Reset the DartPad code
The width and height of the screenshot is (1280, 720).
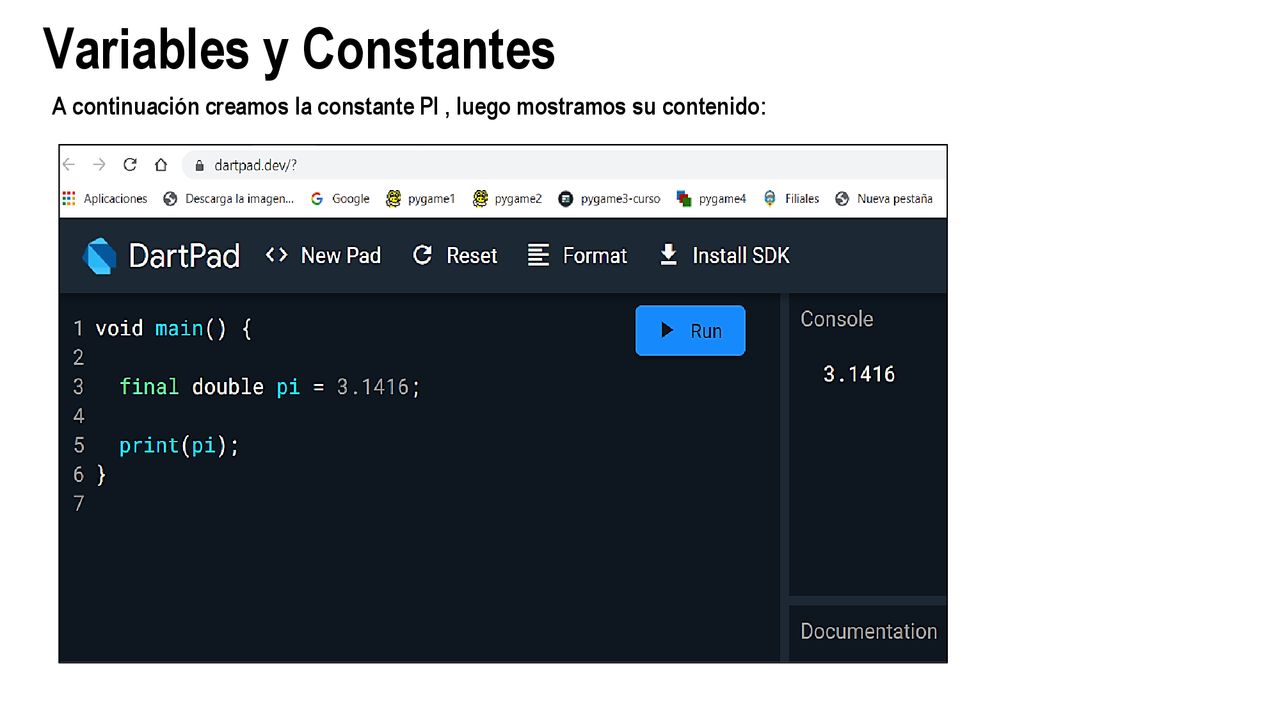455,256
